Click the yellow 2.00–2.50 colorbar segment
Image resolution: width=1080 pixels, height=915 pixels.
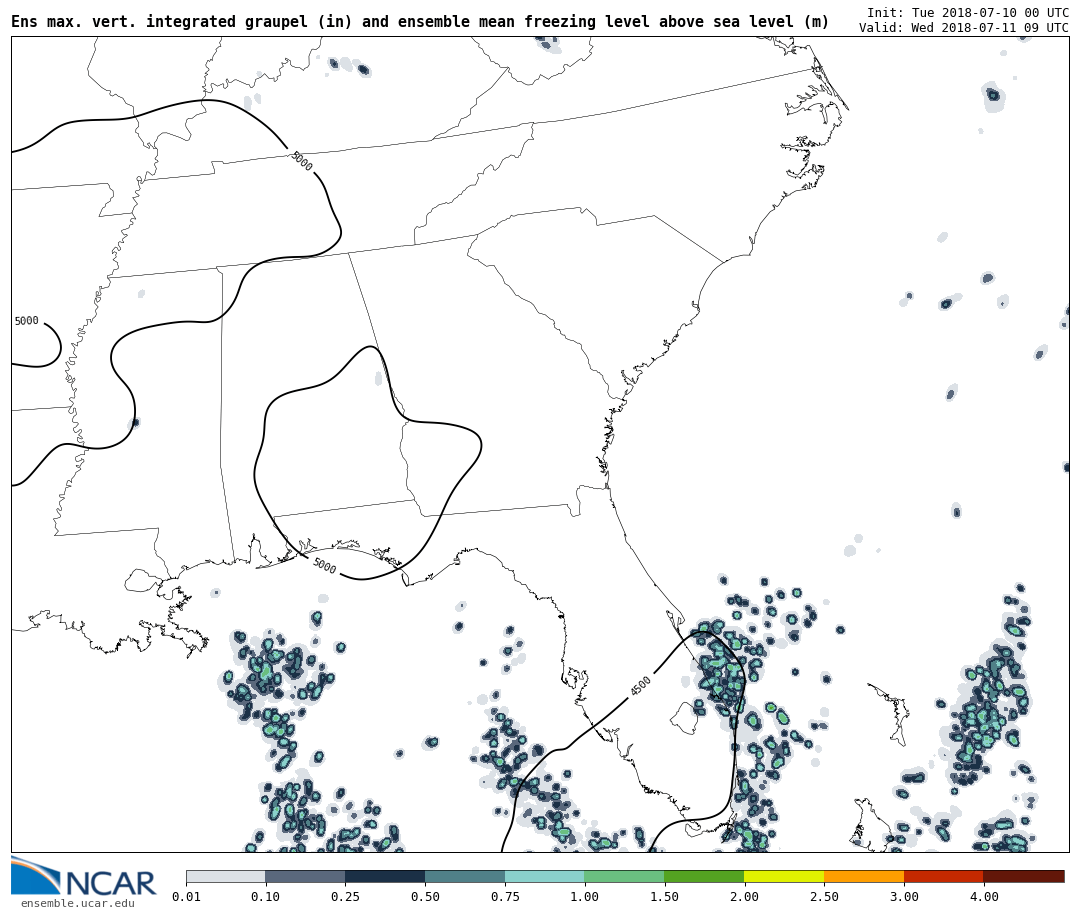[784, 876]
